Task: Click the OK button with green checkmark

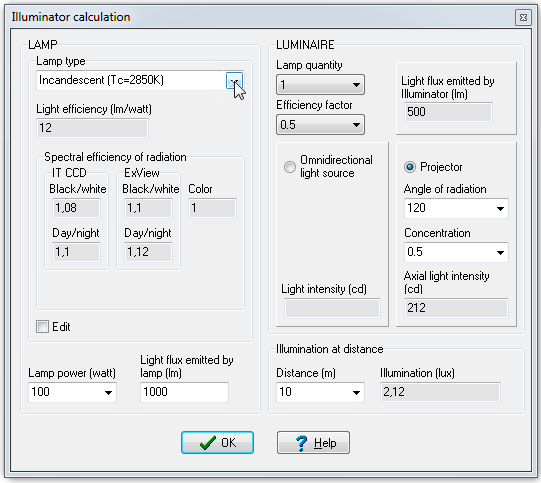Action: [217, 443]
